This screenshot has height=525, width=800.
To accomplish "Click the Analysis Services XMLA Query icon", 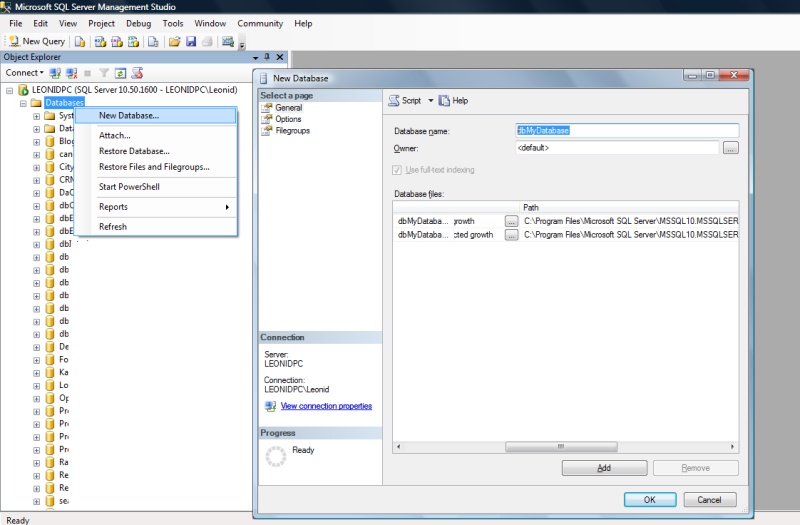I will [134, 41].
